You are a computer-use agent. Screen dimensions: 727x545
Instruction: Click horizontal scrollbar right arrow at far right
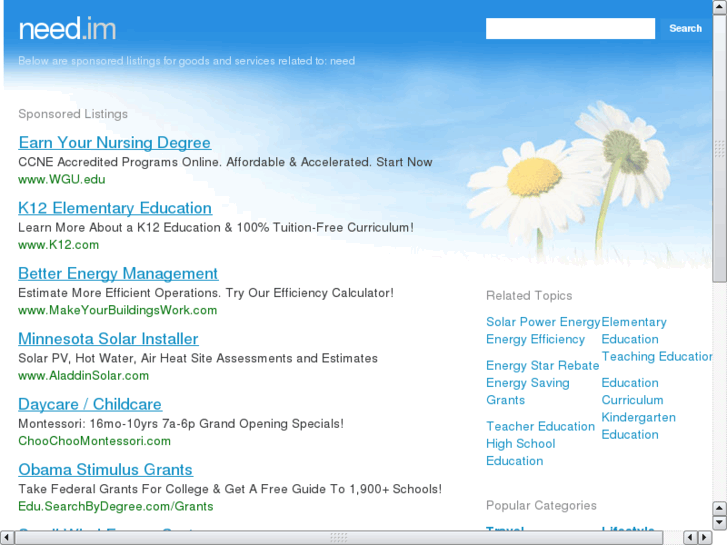[705, 537]
